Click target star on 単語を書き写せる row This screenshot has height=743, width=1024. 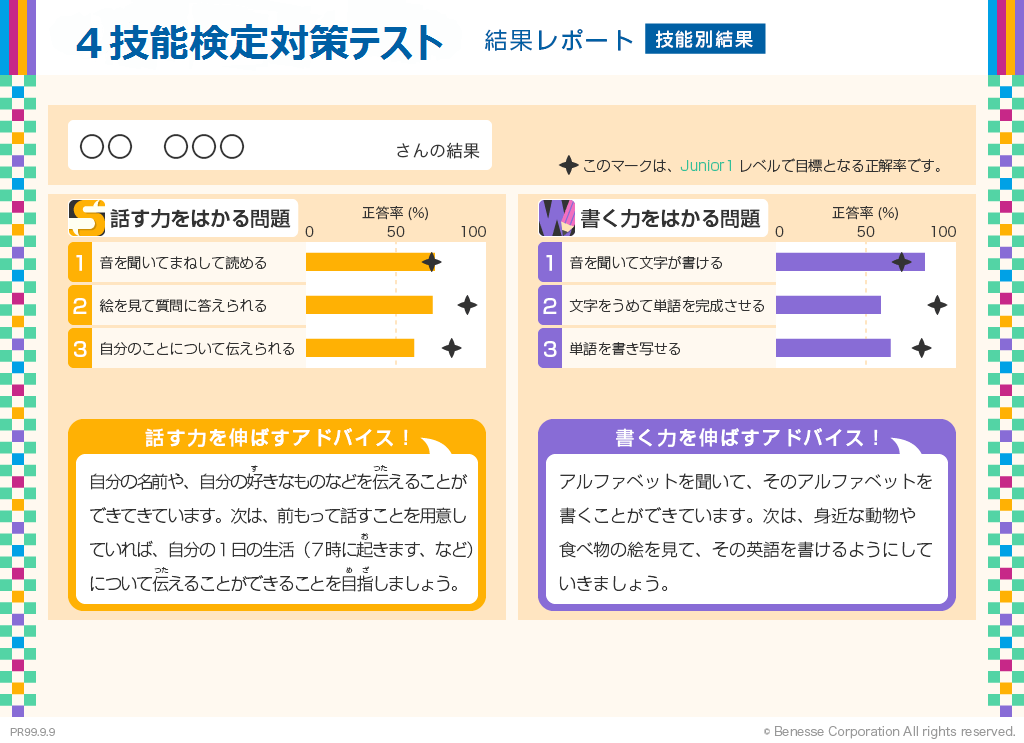tap(922, 348)
